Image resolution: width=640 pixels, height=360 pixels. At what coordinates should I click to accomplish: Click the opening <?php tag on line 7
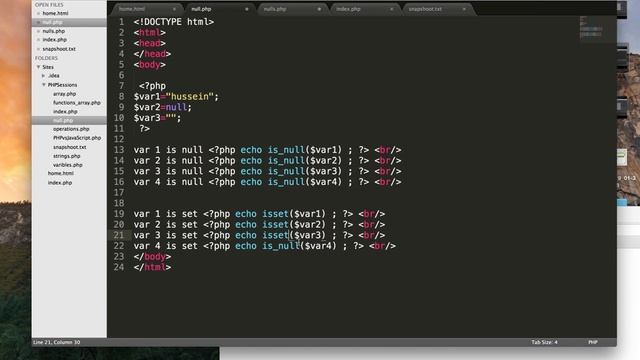pyautogui.click(x=152, y=86)
